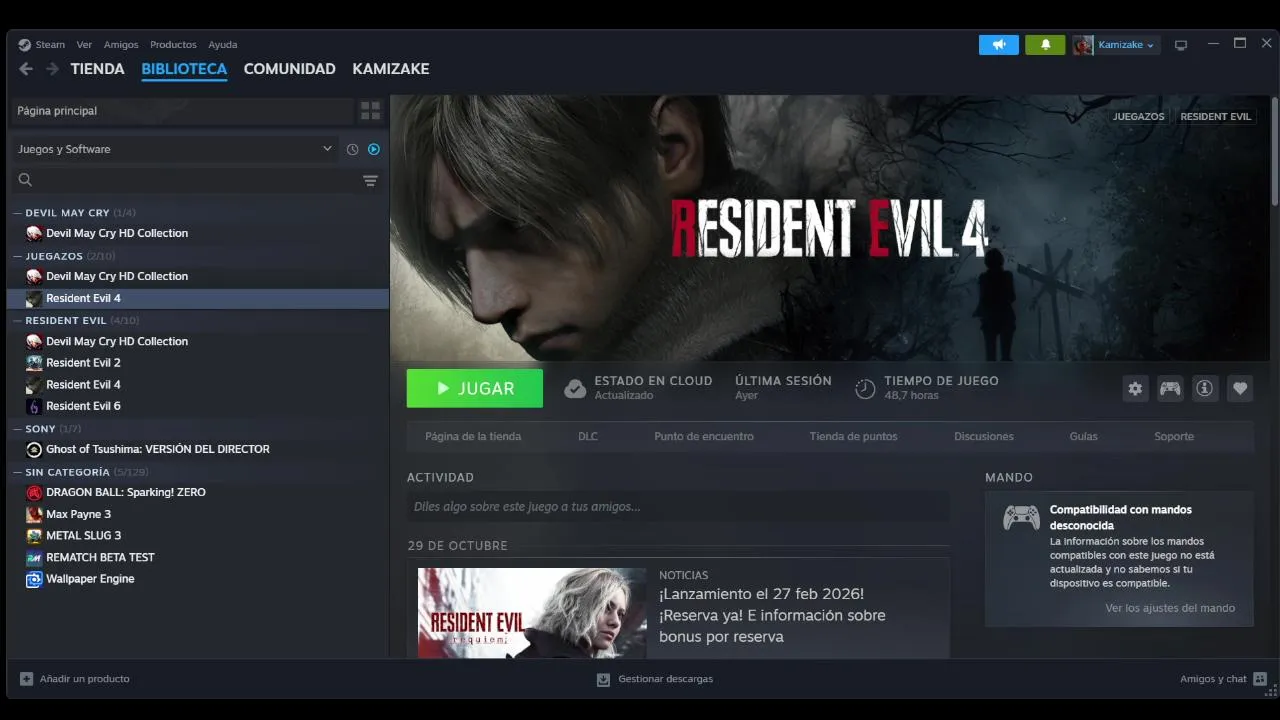Open the announcements megaphone button
The width and height of the screenshot is (1280, 720).
coord(998,45)
